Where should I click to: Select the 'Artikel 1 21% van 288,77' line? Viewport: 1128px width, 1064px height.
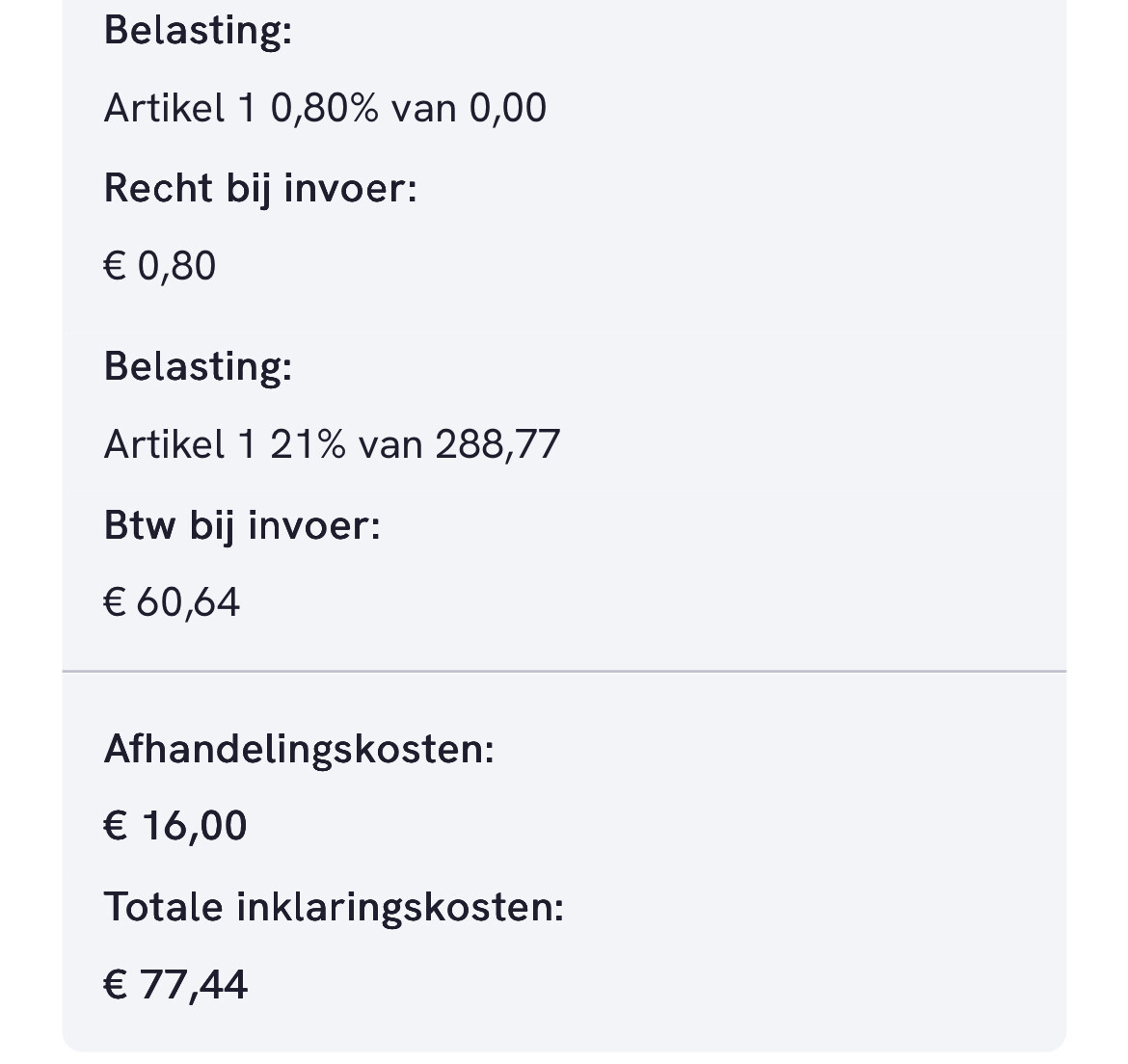[x=332, y=444]
